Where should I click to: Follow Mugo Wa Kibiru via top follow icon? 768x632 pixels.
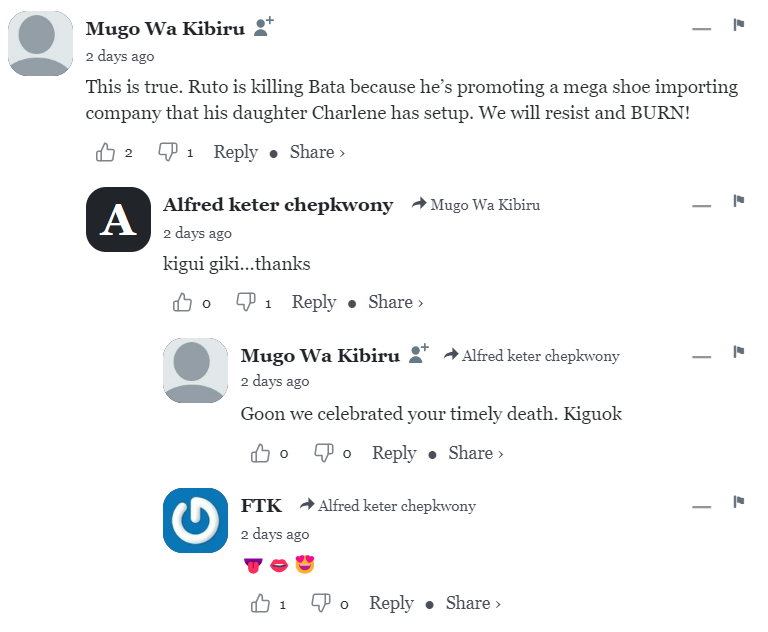(263, 28)
